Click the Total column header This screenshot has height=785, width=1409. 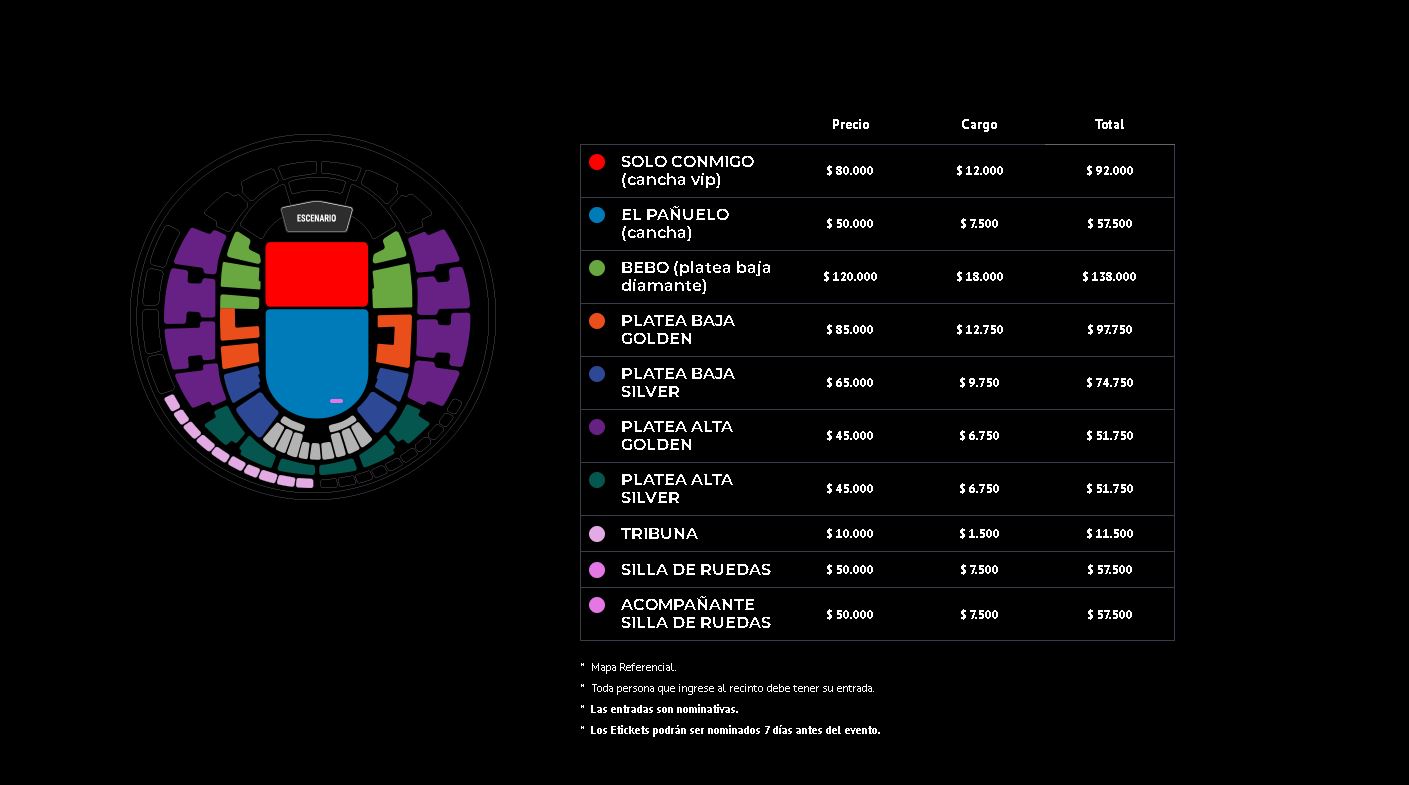1109,124
